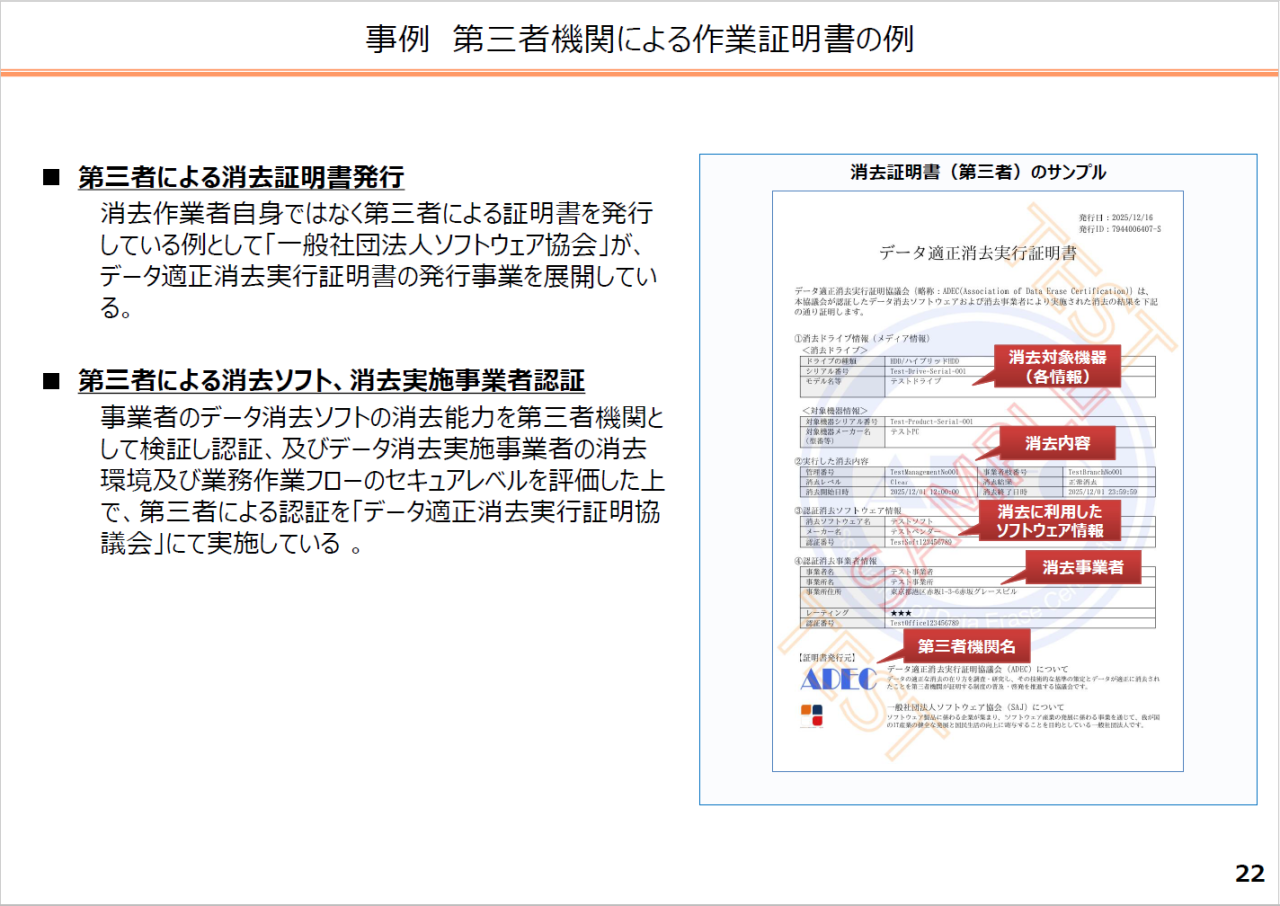Click the issue ID 発行ID：7944006407-5
This screenshot has width=1280, height=906.
click(x=1119, y=229)
